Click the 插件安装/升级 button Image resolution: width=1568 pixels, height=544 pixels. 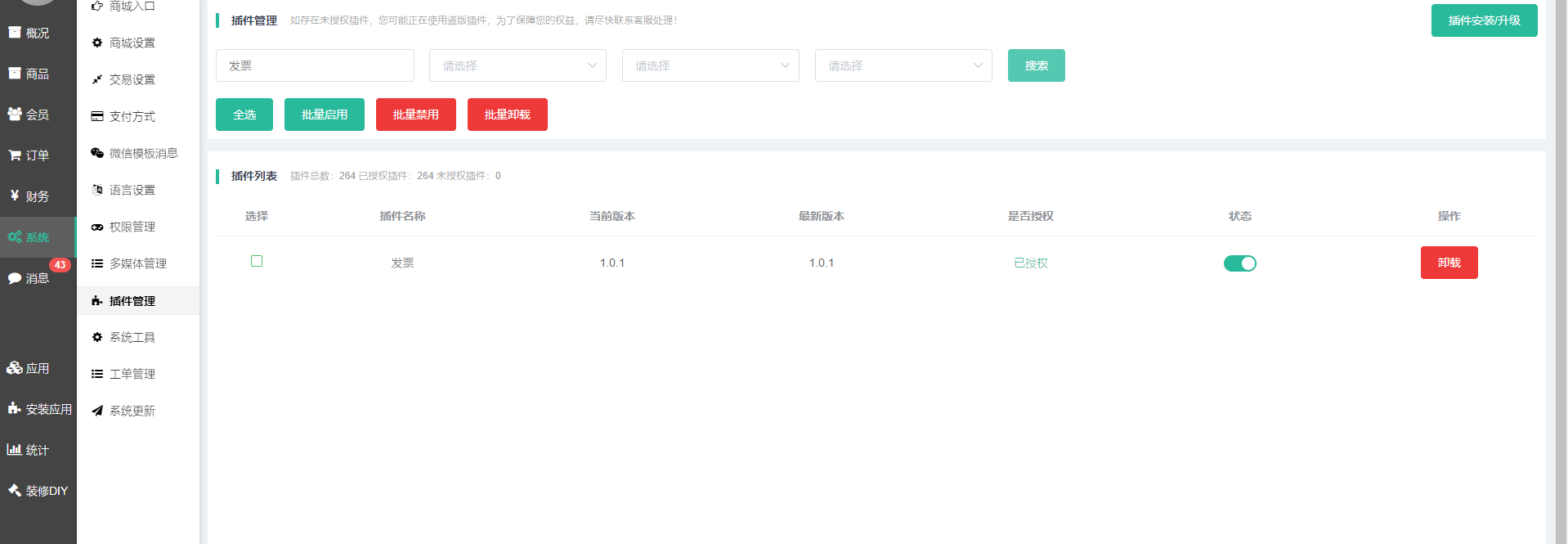pos(1484,20)
